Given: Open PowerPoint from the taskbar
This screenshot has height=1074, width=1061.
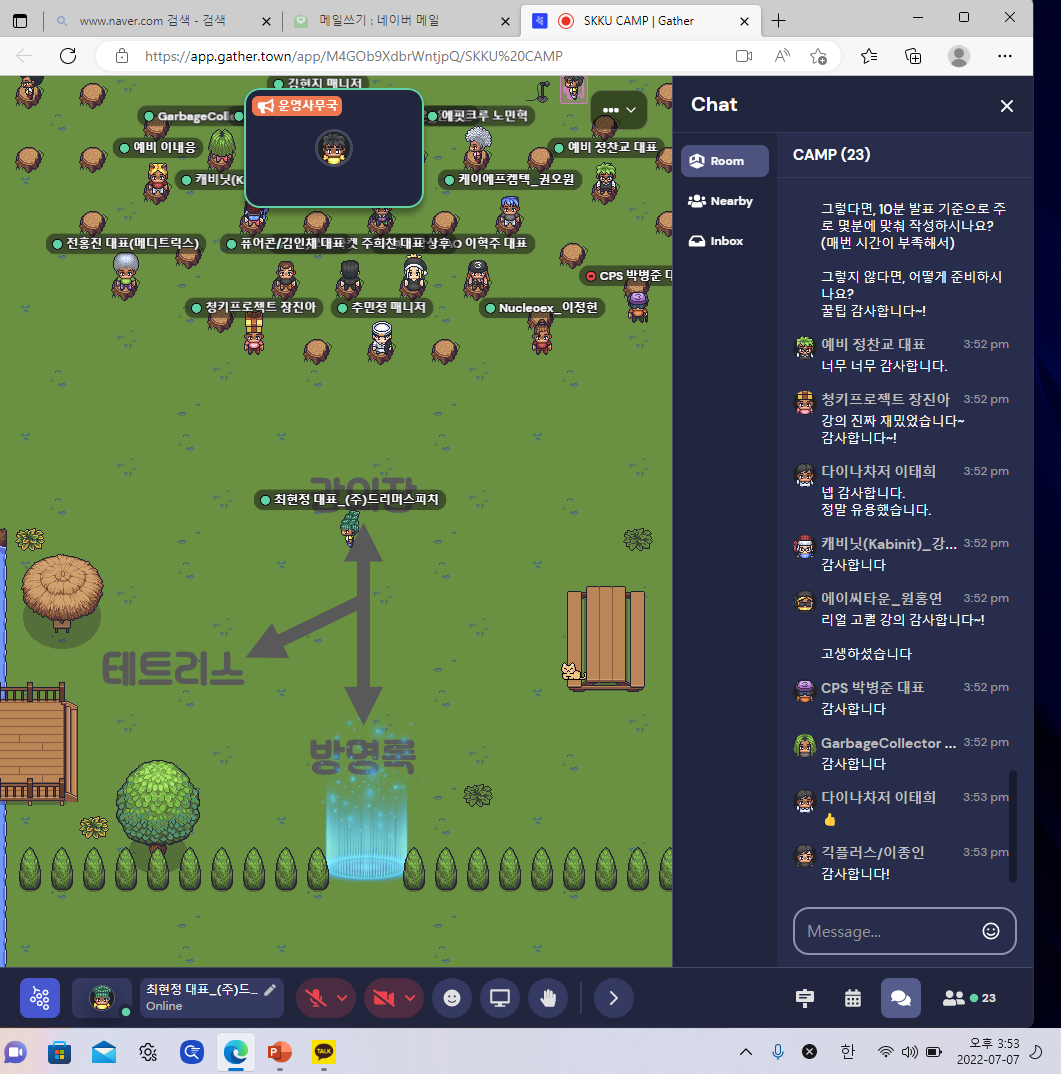Looking at the screenshot, I should click(x=278, y=1052).
